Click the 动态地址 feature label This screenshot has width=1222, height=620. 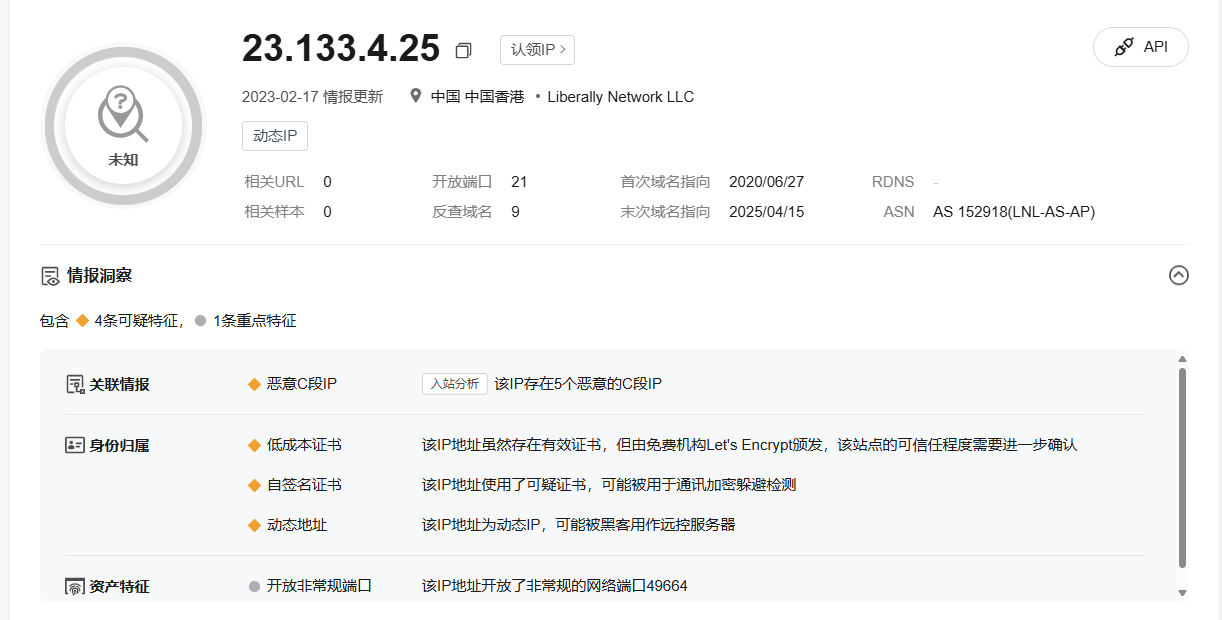click(x=297, y=525)
